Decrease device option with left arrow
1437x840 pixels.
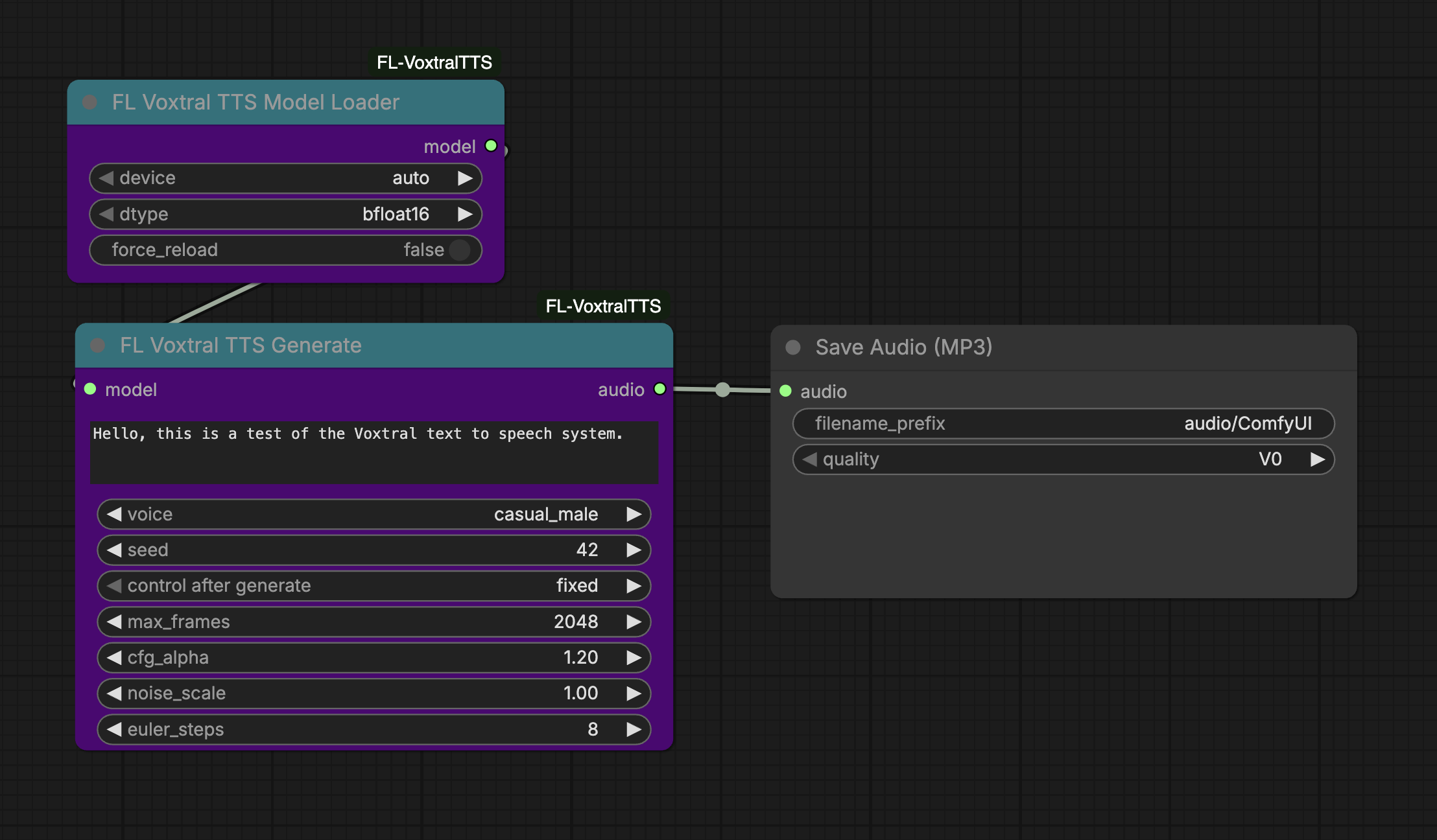[106, 178]
